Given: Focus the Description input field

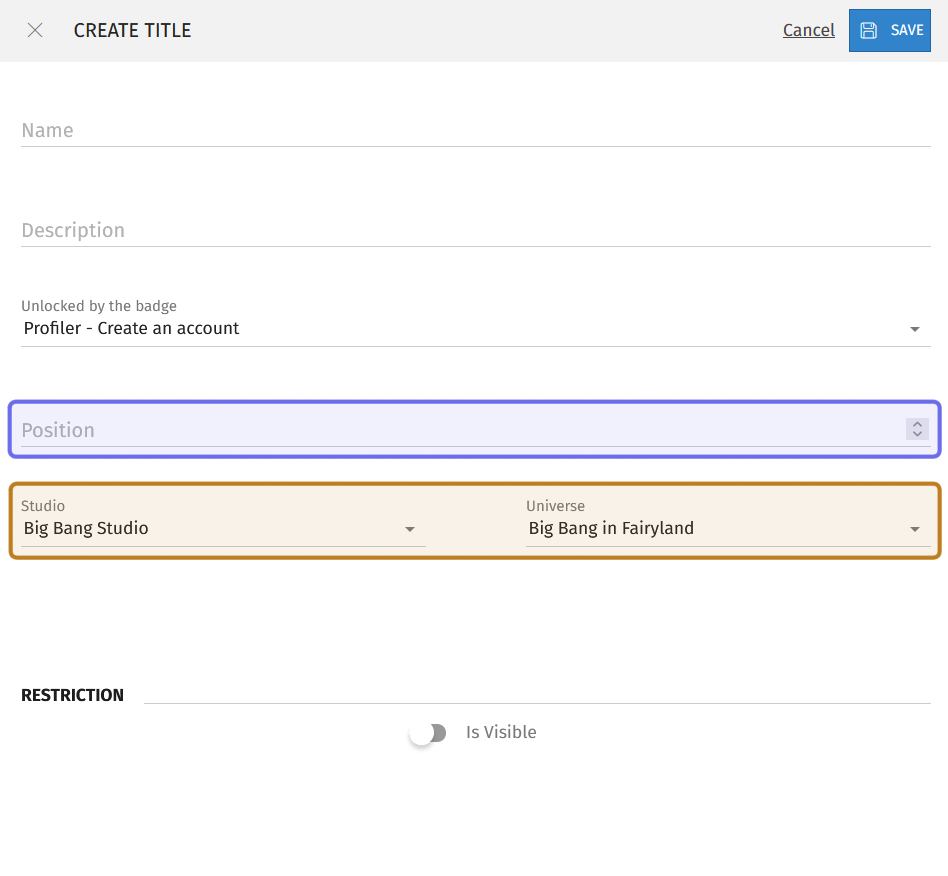Looking at the screenshot, I should [x=476, y=230].
